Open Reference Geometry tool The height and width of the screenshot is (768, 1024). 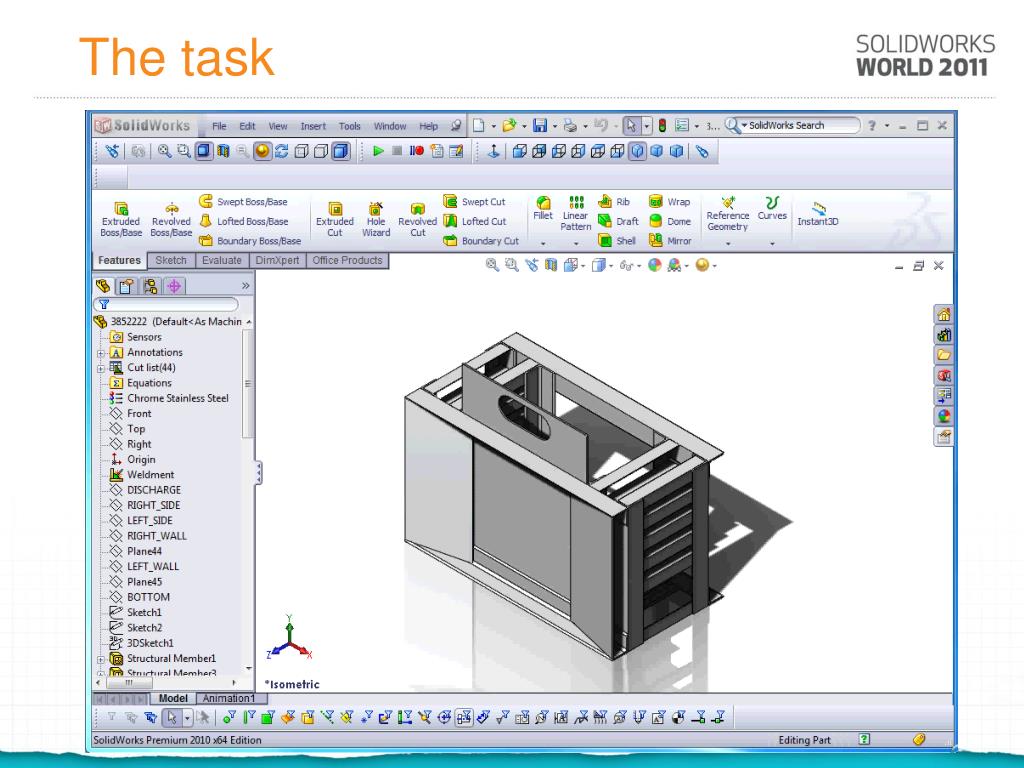pyautogui.click(x=728, y=214)
